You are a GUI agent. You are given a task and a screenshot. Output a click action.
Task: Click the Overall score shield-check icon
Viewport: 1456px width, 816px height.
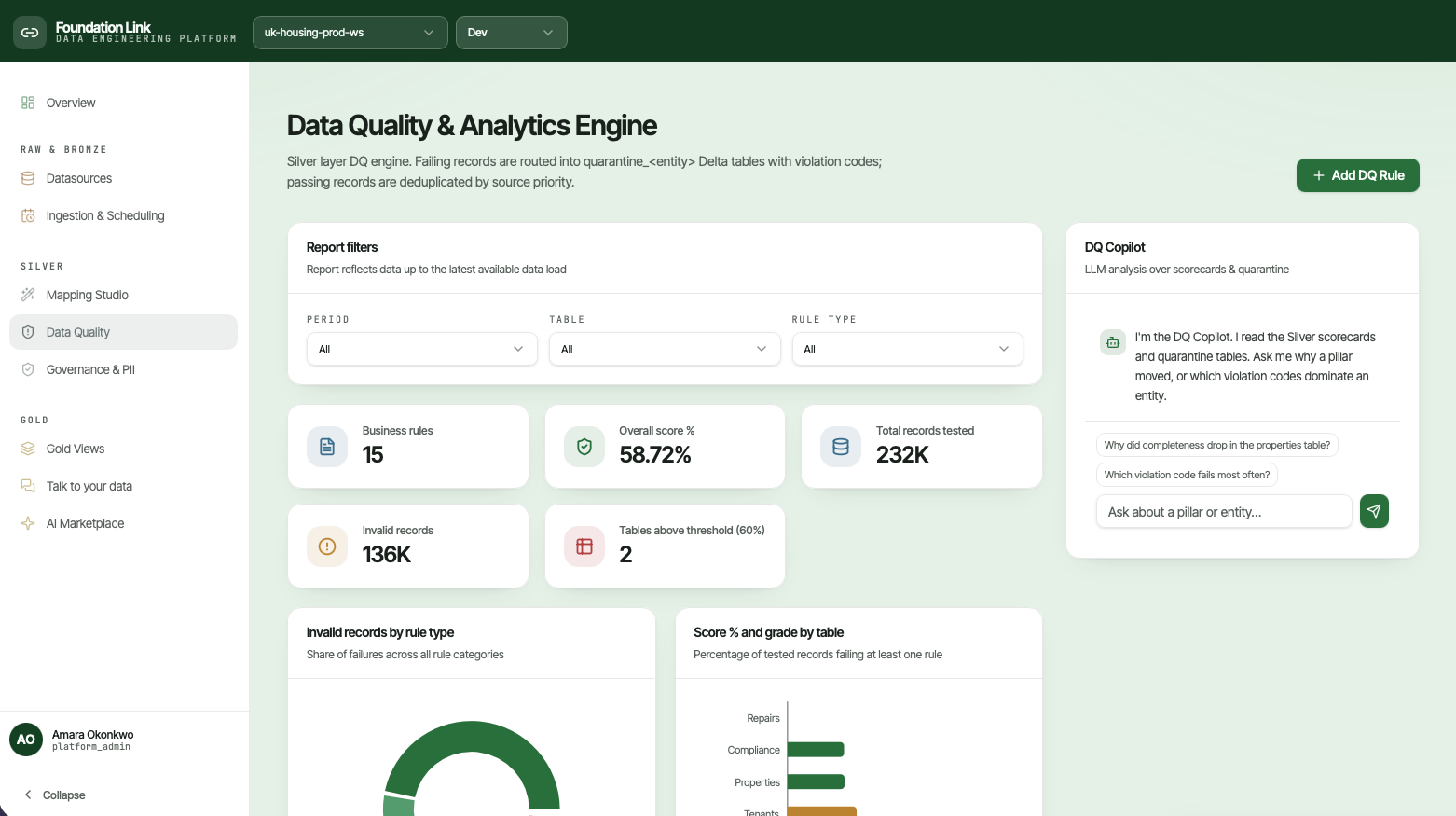[584, 447]
